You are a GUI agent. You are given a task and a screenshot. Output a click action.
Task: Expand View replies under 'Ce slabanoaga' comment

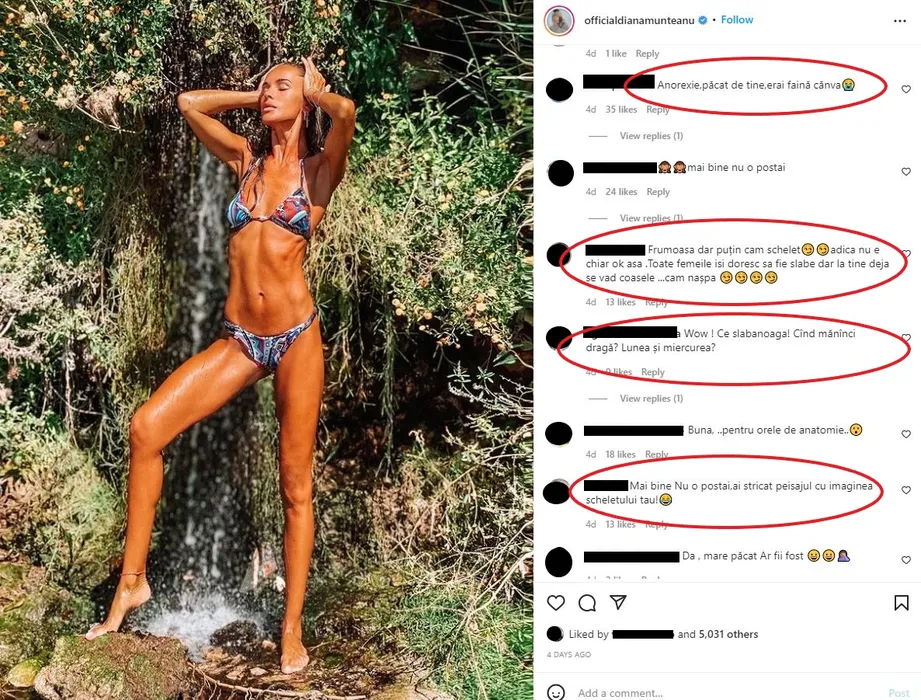[651, 398]
